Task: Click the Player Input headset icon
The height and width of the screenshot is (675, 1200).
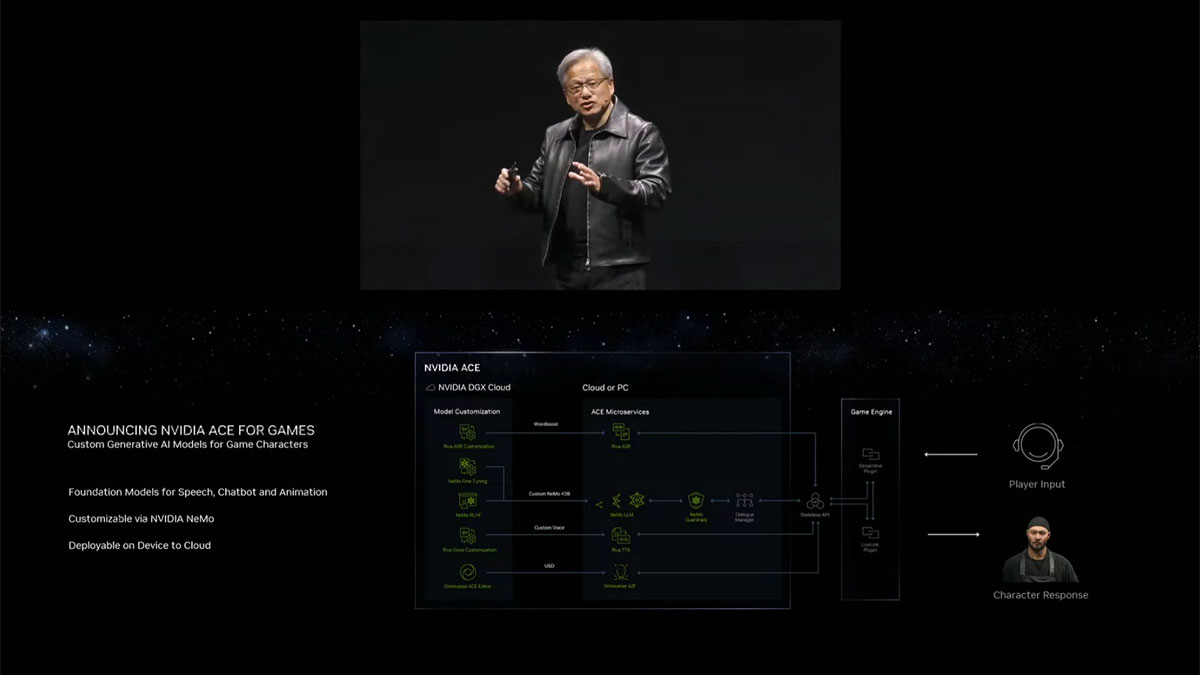Action: (1037, 447)
